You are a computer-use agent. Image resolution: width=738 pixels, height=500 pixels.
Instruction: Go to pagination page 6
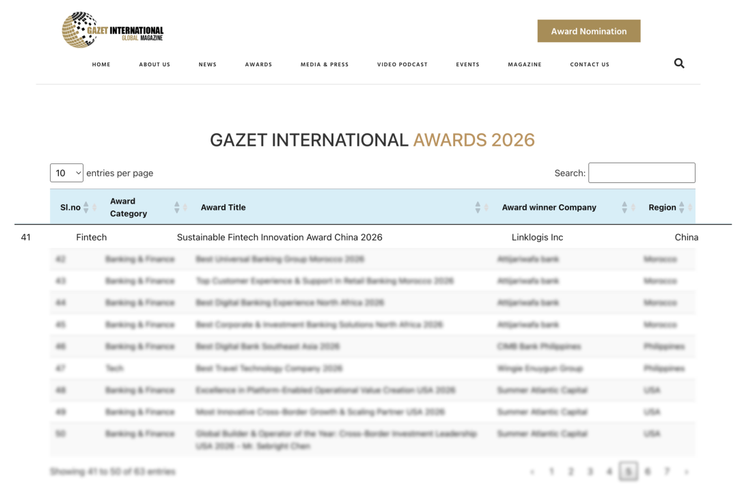tap(648, 471)
